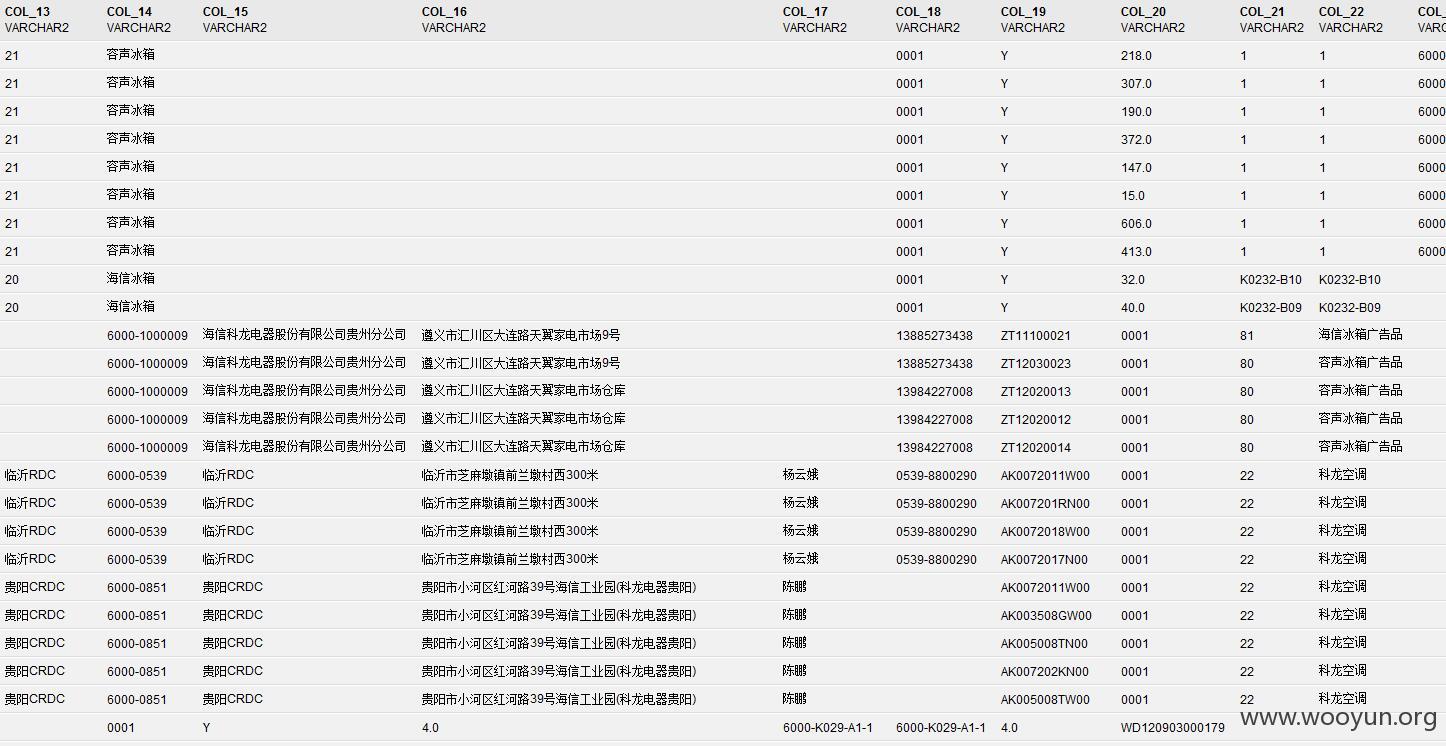Click 0539-8800290 in the AK0072017N00 row
1446x746 pixels.
(x=937, y=560)
